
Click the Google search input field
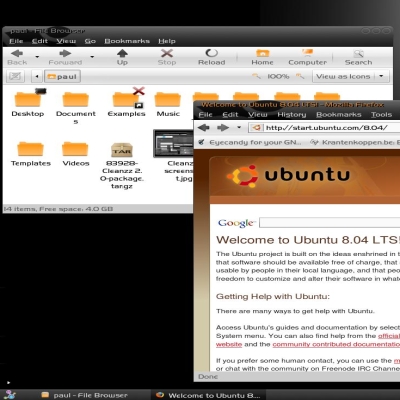click(x=330, y=222)
